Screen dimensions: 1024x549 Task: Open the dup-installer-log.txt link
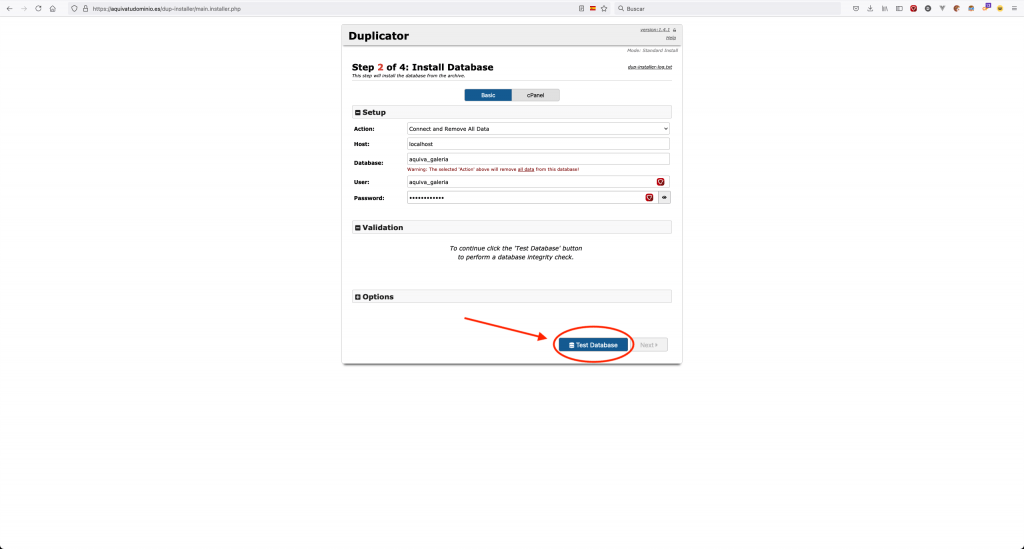tap(650, 67)
